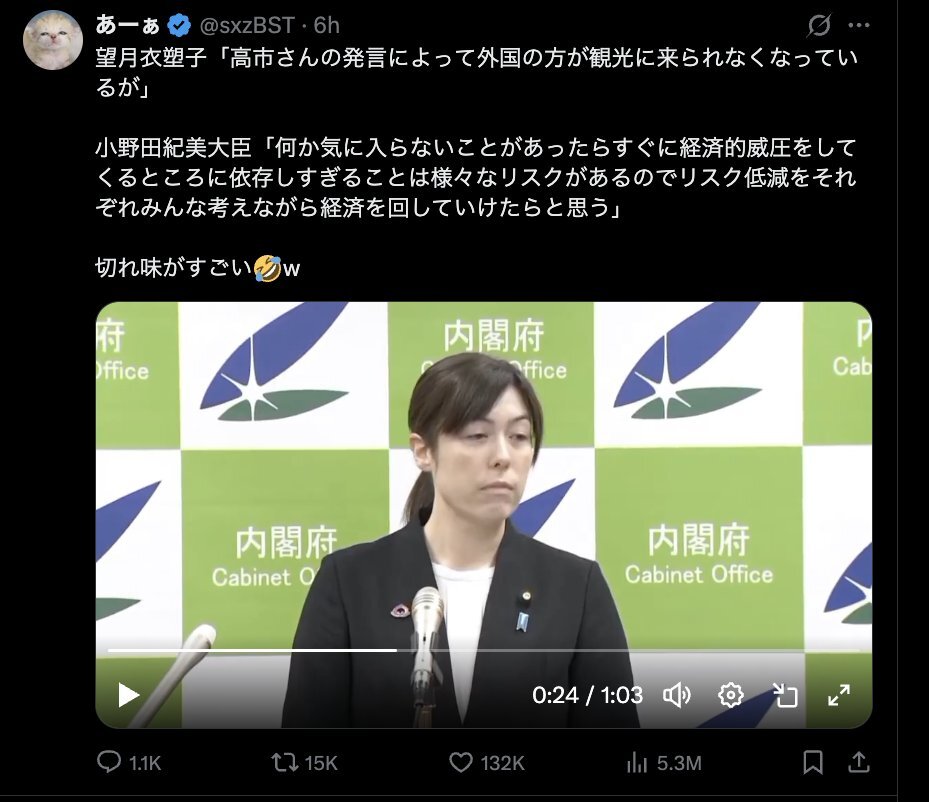929x802 pixels.
Task: View analytics showing 5.3M views
Action: (664, 762)
